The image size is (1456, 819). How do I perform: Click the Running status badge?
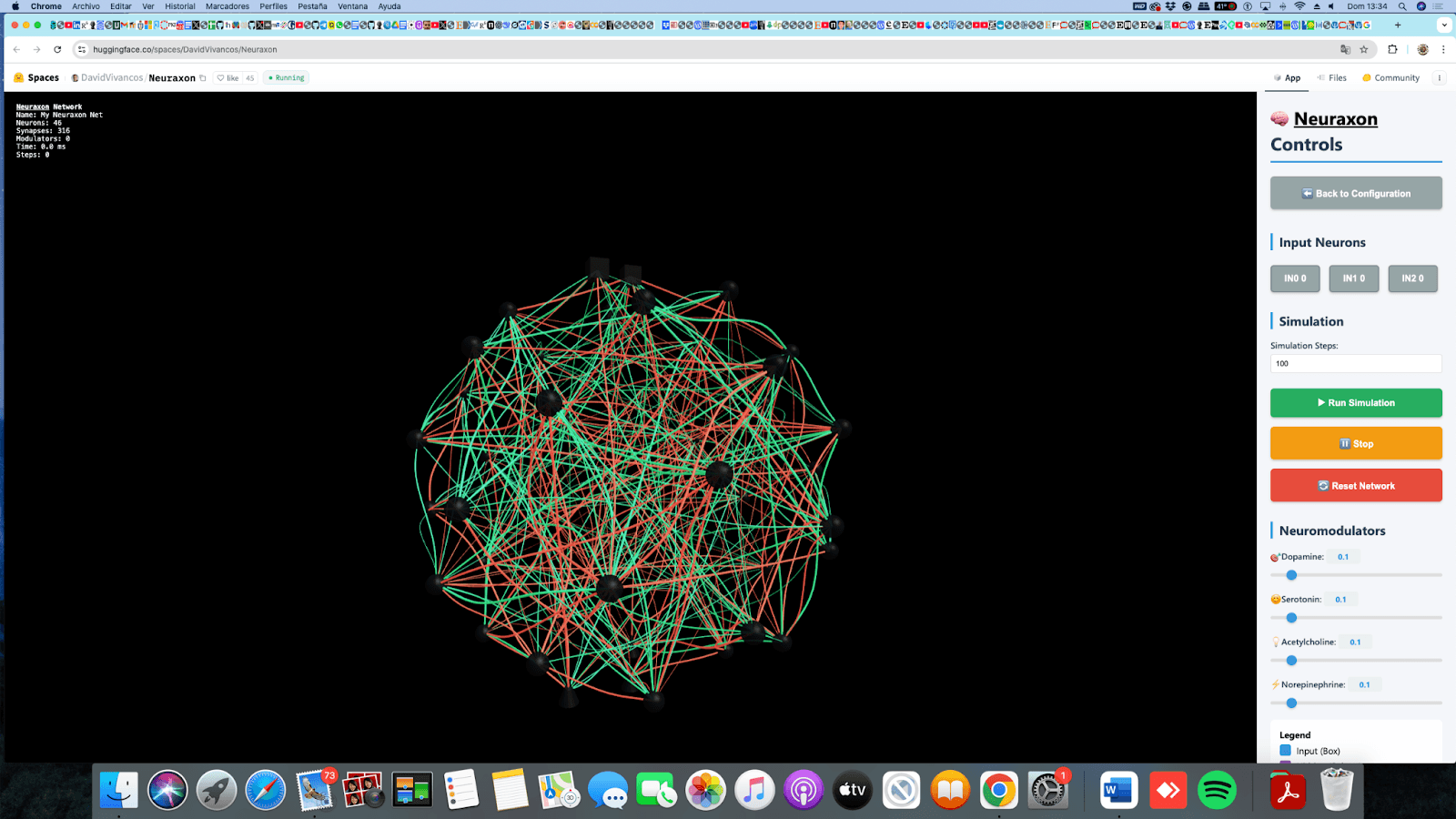pyautogui.click(x=287, y=78)
